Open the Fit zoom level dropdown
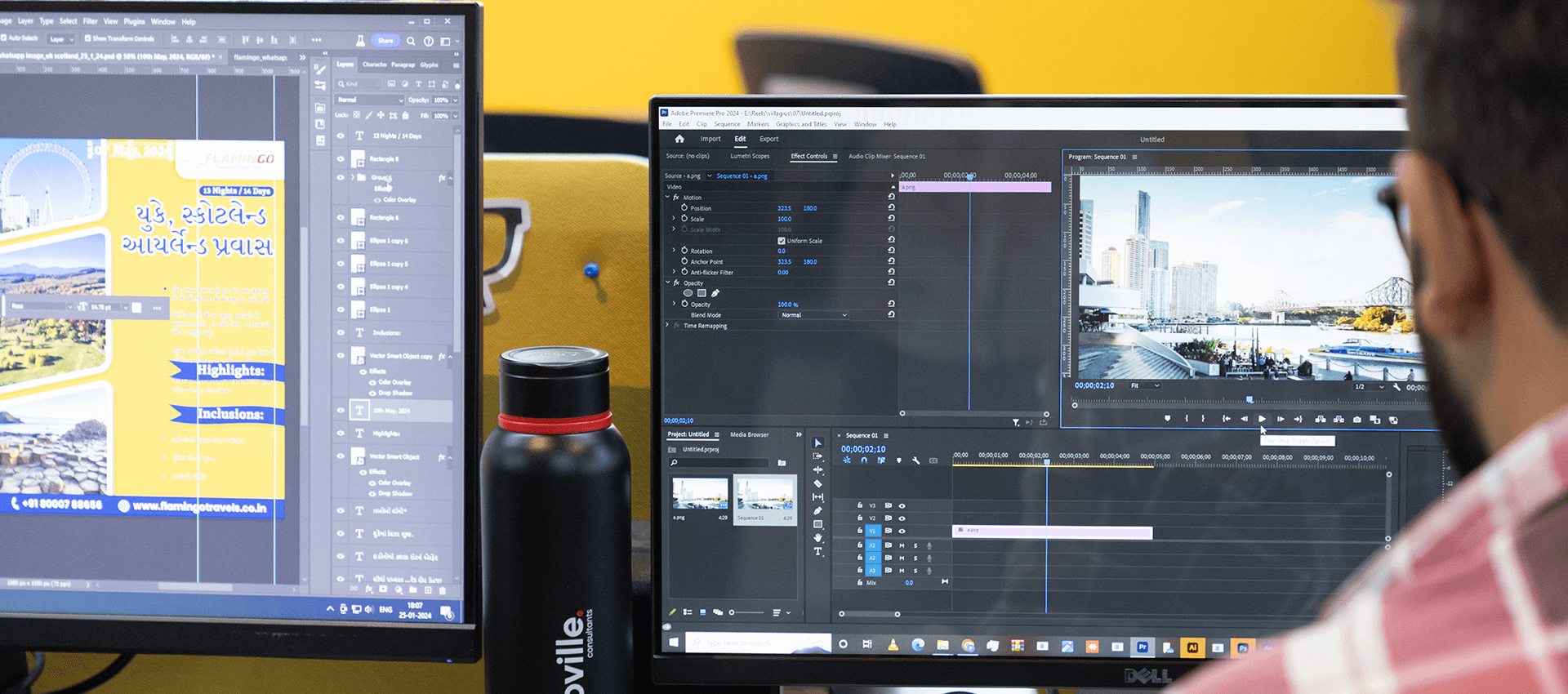This screenshot has height=694, width=1568. point(1145,385)
